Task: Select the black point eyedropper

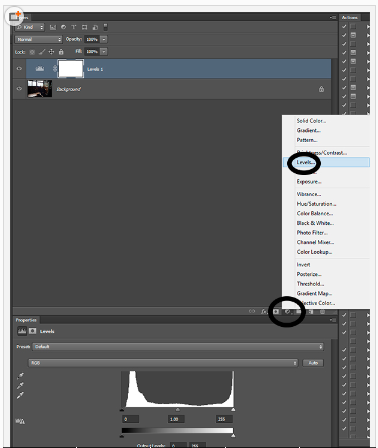Action: pos(20,376)
